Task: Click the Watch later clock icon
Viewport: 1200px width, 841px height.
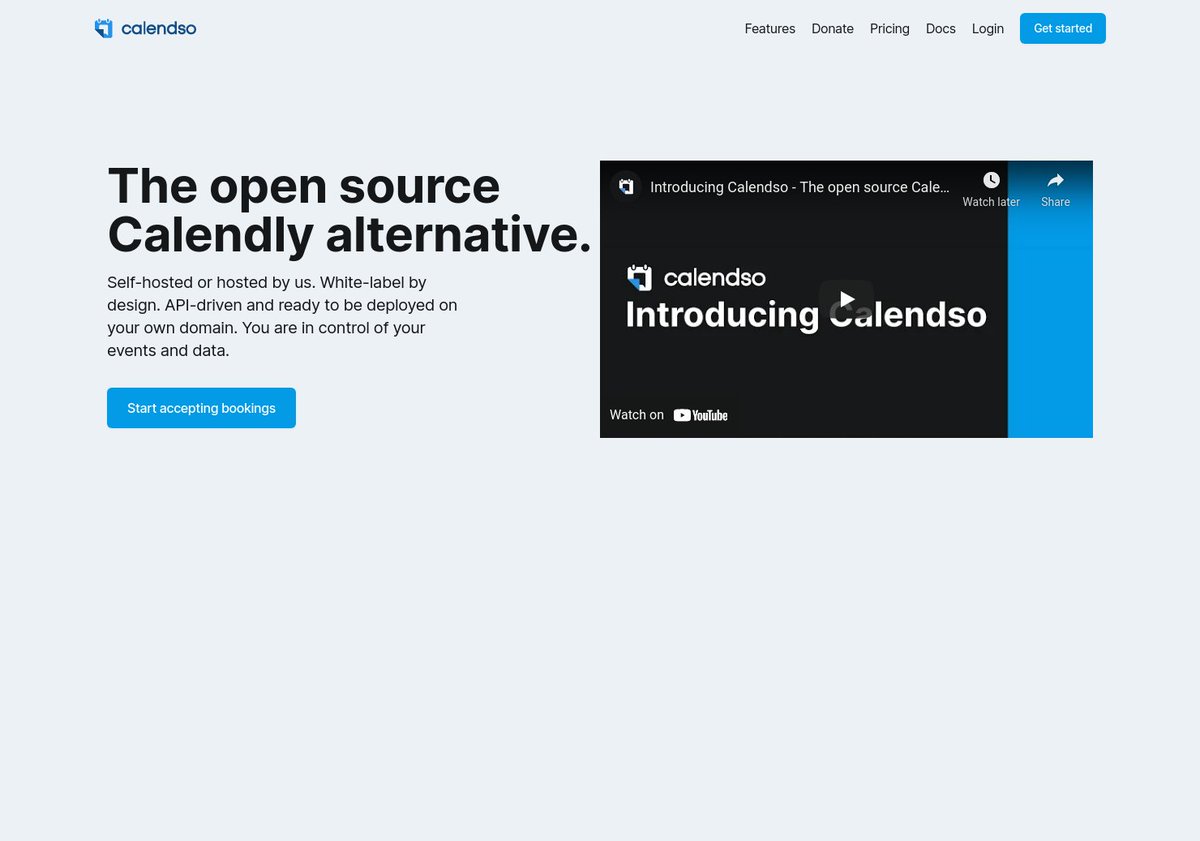Action: click(991, 180)
